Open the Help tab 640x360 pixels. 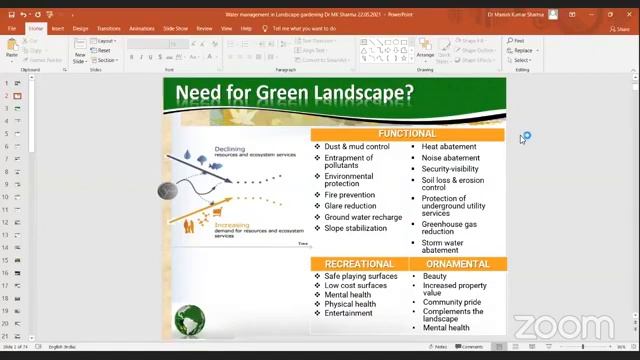click(246, 29)
